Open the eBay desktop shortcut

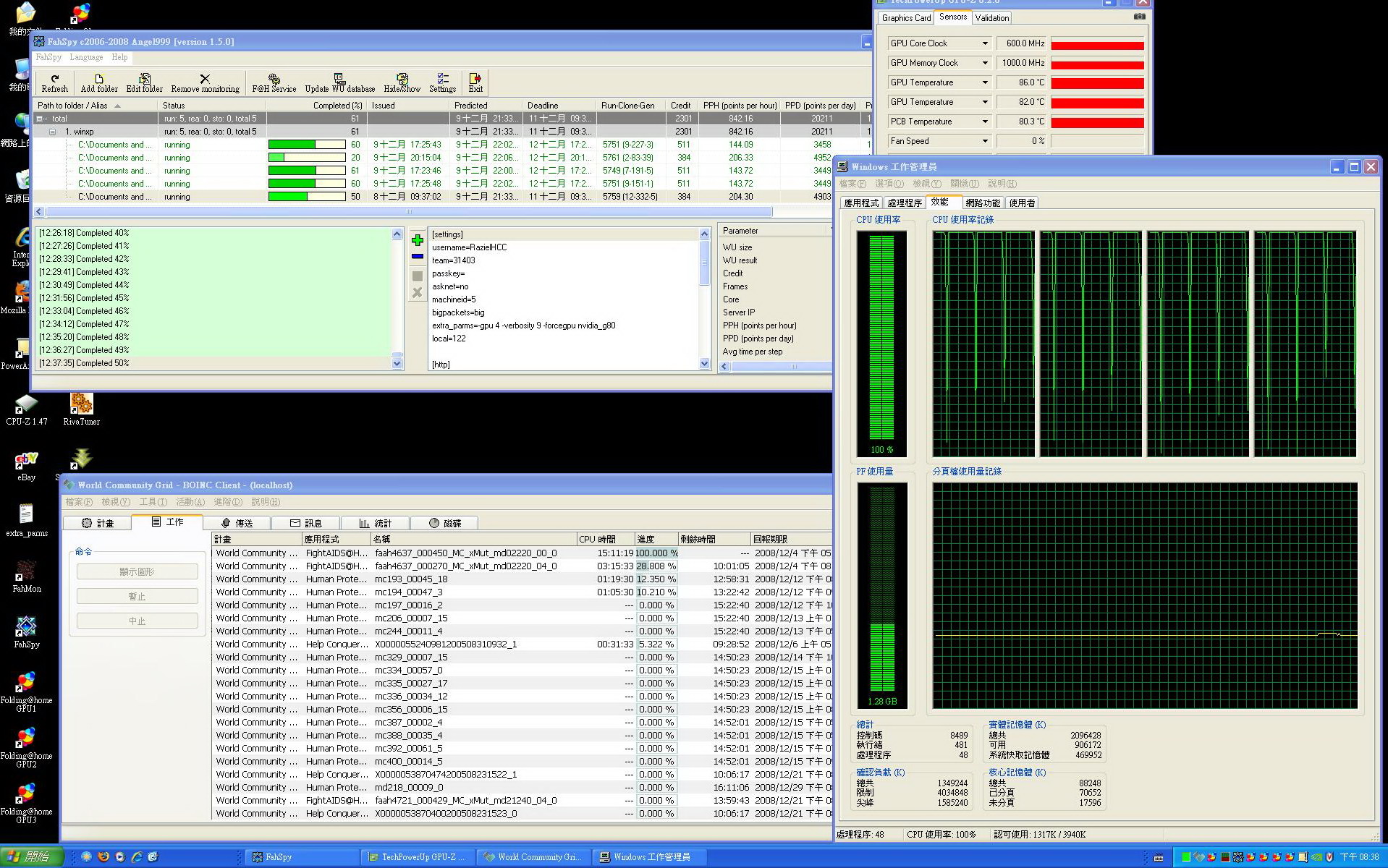27,465
